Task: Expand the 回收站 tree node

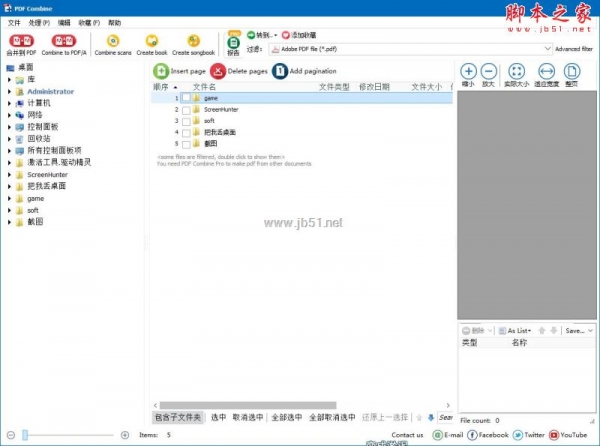Action: [10, 138]
